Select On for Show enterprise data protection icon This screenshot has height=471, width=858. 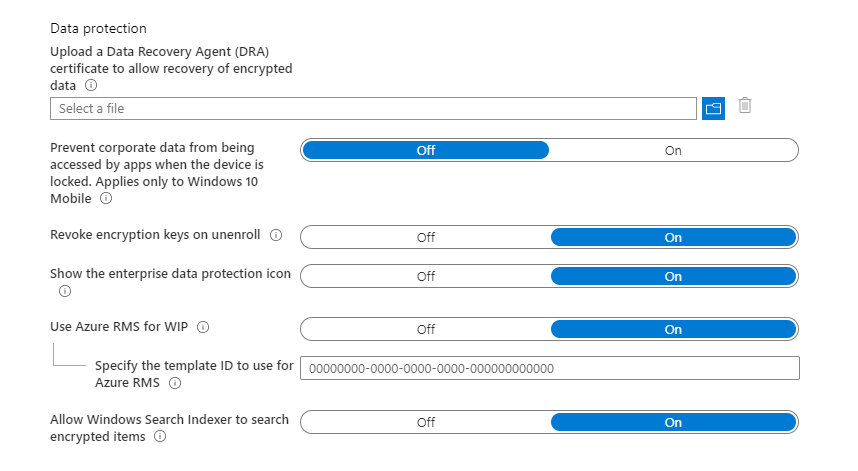[x=673, y=276]
